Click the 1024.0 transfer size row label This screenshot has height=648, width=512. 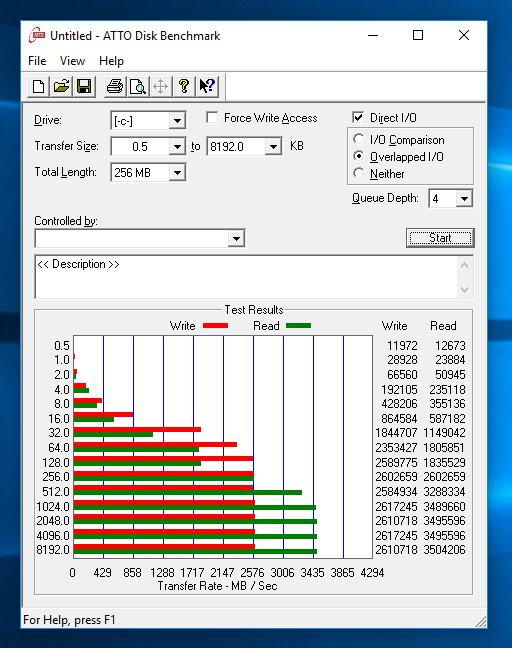pos(53,507)
